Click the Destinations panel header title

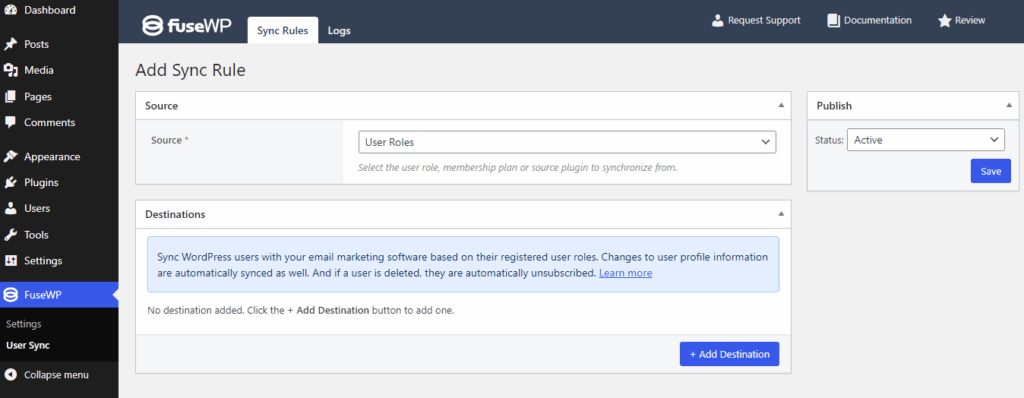175,214
